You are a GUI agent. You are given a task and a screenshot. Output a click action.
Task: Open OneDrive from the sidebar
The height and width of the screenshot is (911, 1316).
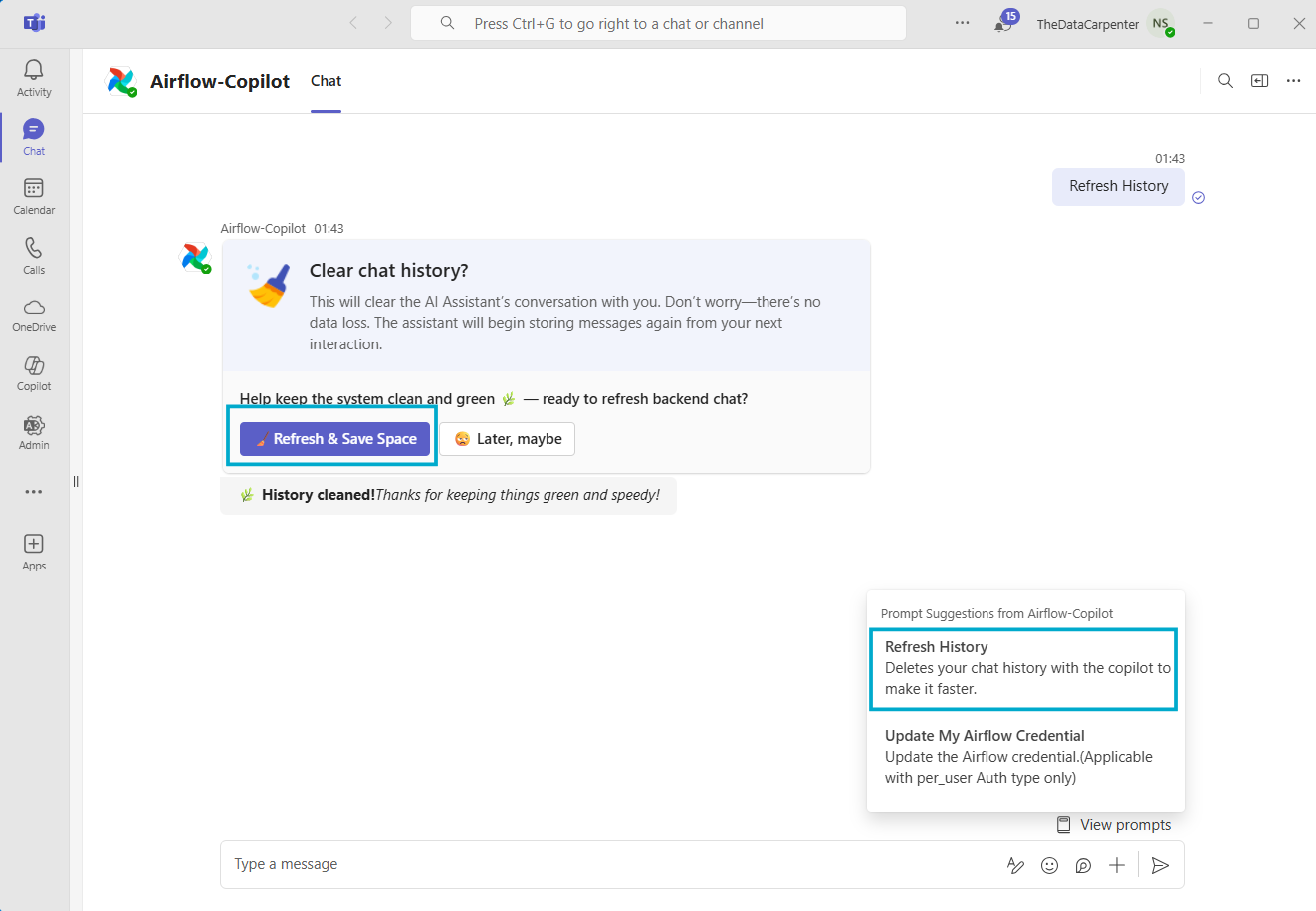tap(34, 315)
